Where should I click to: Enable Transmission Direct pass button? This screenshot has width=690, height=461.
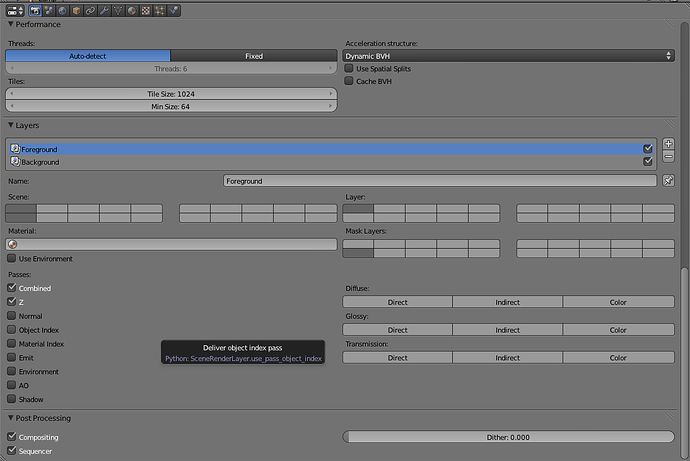coord(397,358)
